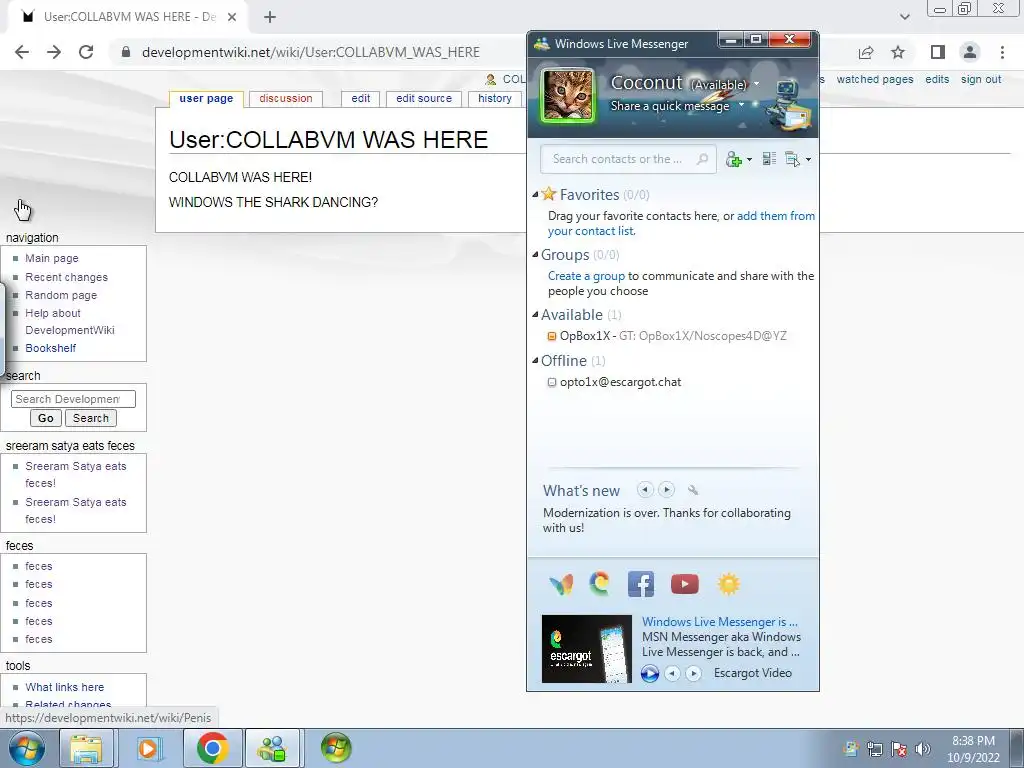The height and width of the screenshot is (768, 1024).
Task: Click the search magnifier in contacts search box
Action: (x=702, y=159)
